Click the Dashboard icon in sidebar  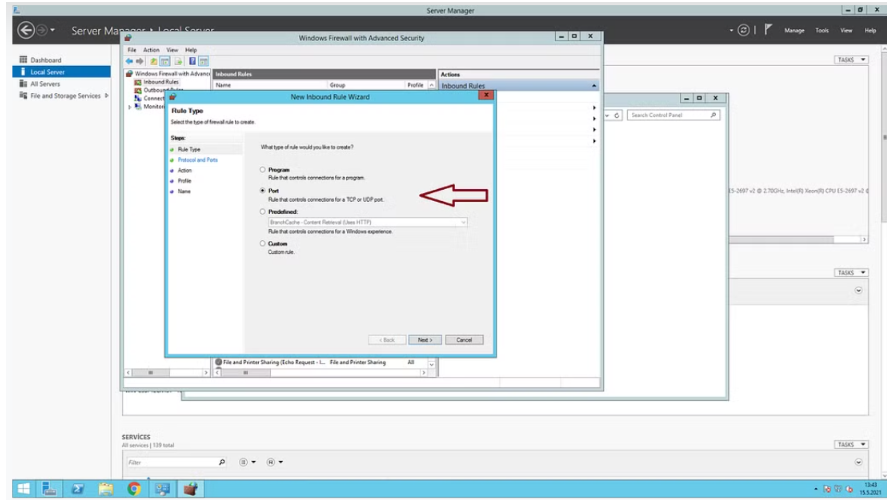(x=23, y=59)
